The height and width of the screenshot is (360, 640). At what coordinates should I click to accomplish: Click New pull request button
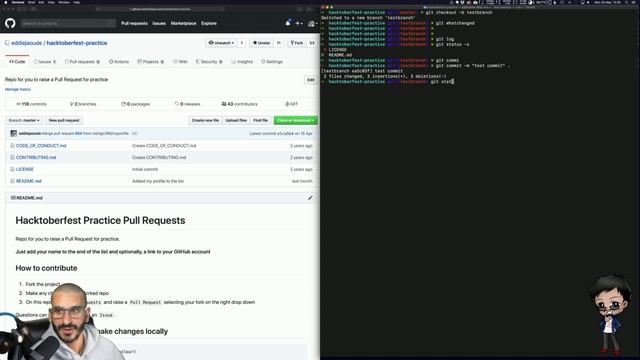pos(64,120)
